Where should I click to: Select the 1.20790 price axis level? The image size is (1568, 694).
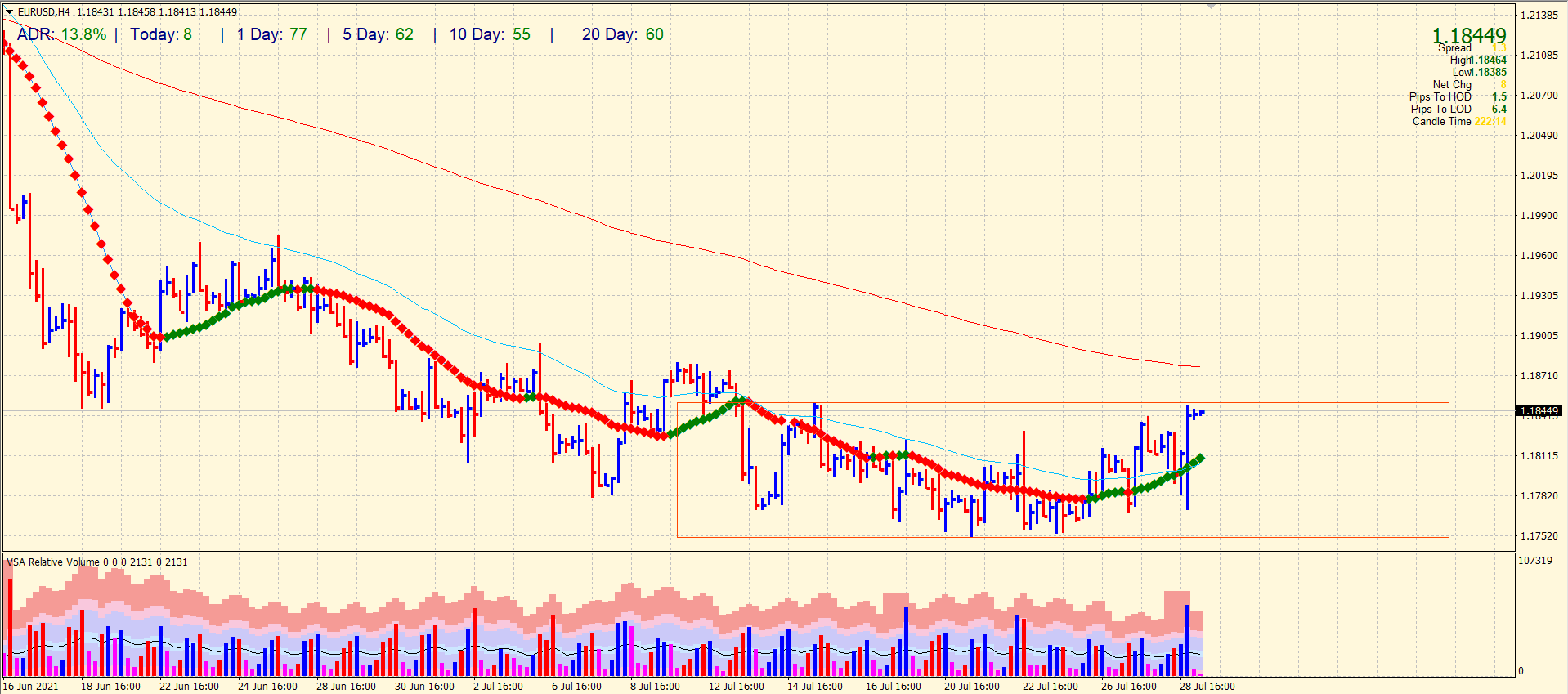click(x=1539, y=96)
